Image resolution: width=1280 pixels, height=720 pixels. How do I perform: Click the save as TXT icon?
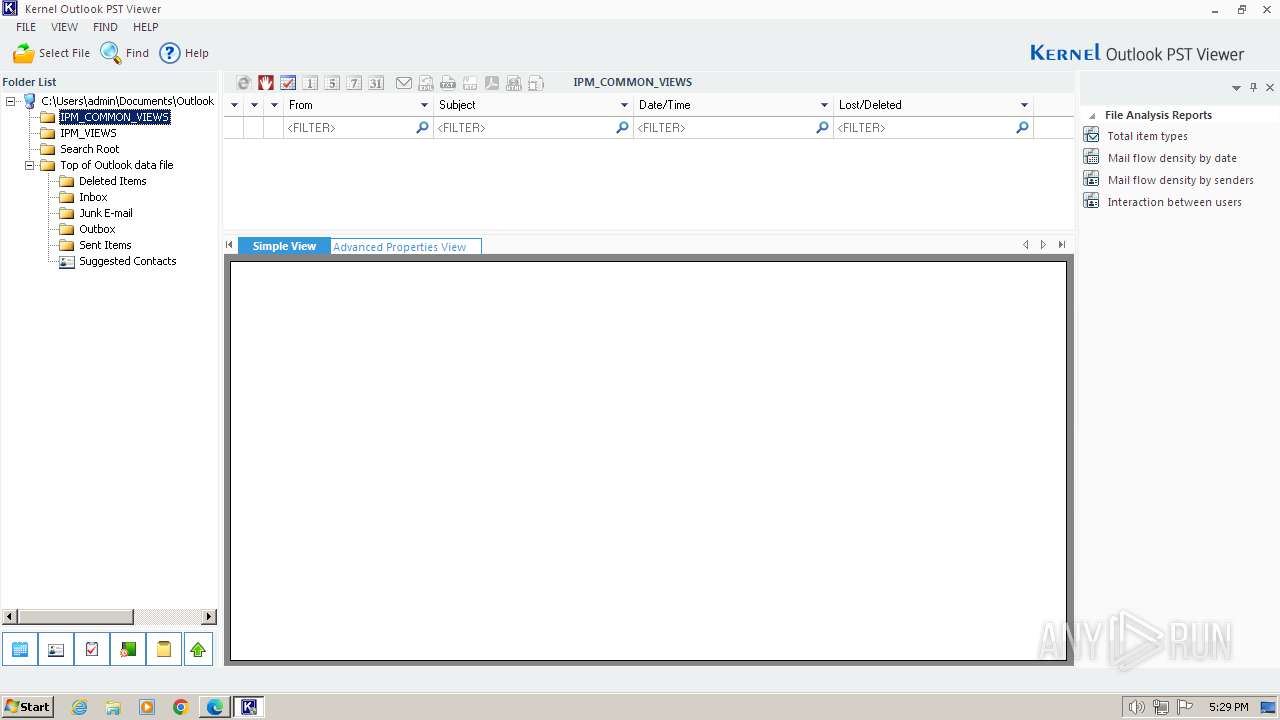click(448, 83)
